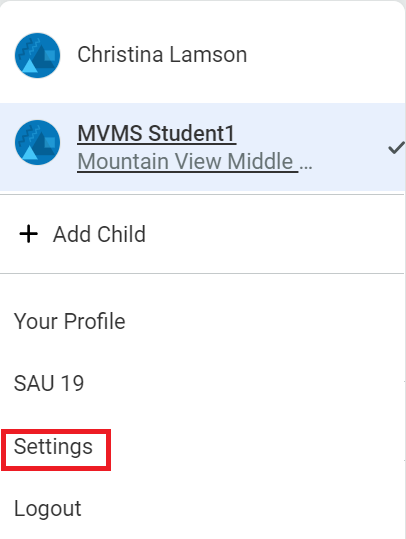Select the Christina Lamson account name
This screenshot has height=539, width=406.
(162, 55)
